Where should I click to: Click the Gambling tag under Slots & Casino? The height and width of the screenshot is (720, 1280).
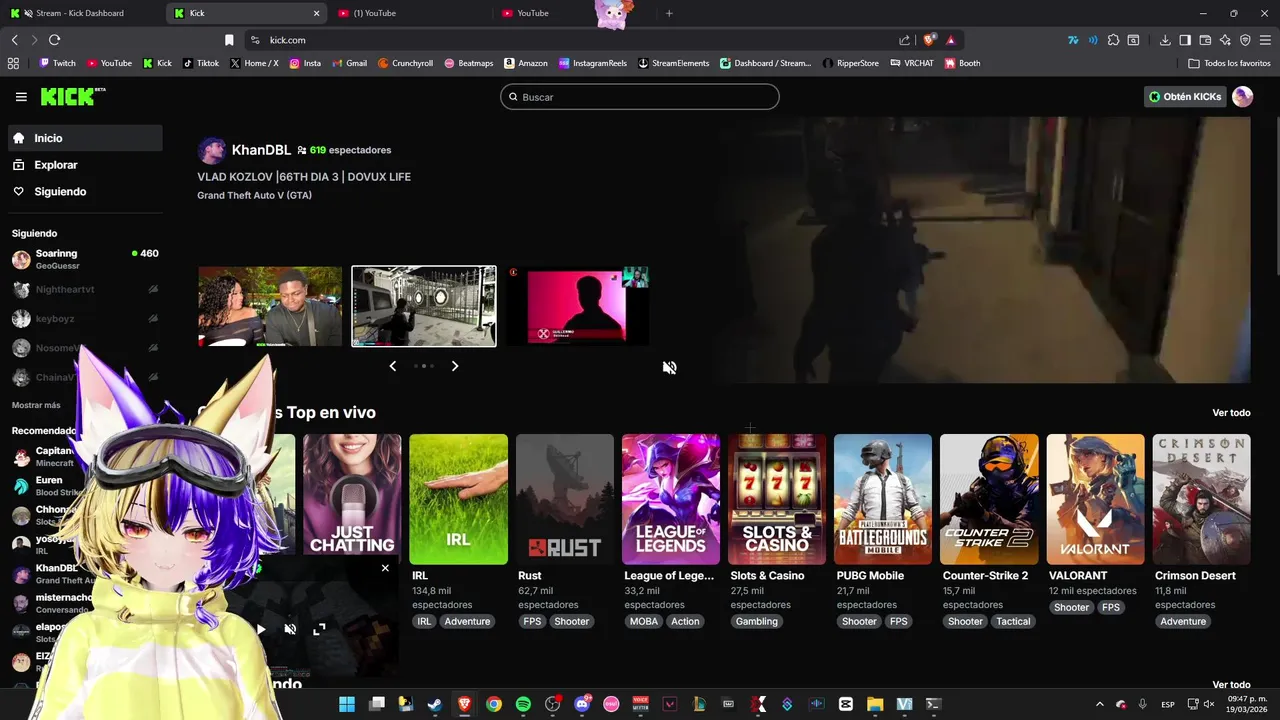click(757, 621)
